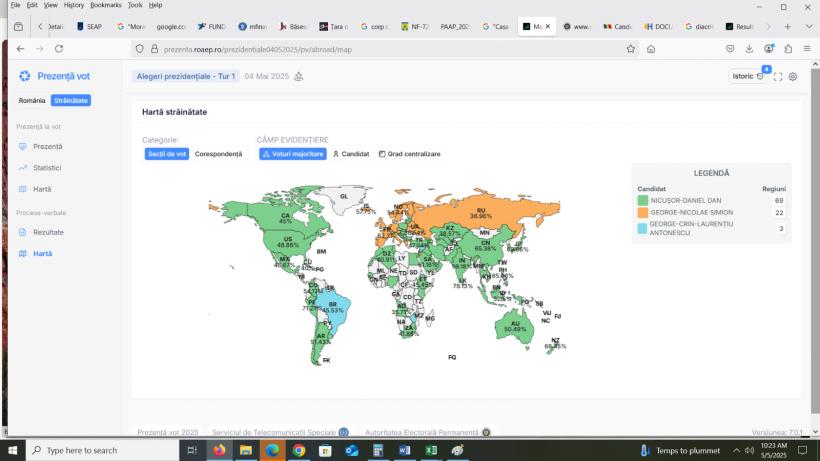Open a new browser tab
The height and width of the screenshot is (461, 820).
tap(788, 26)
